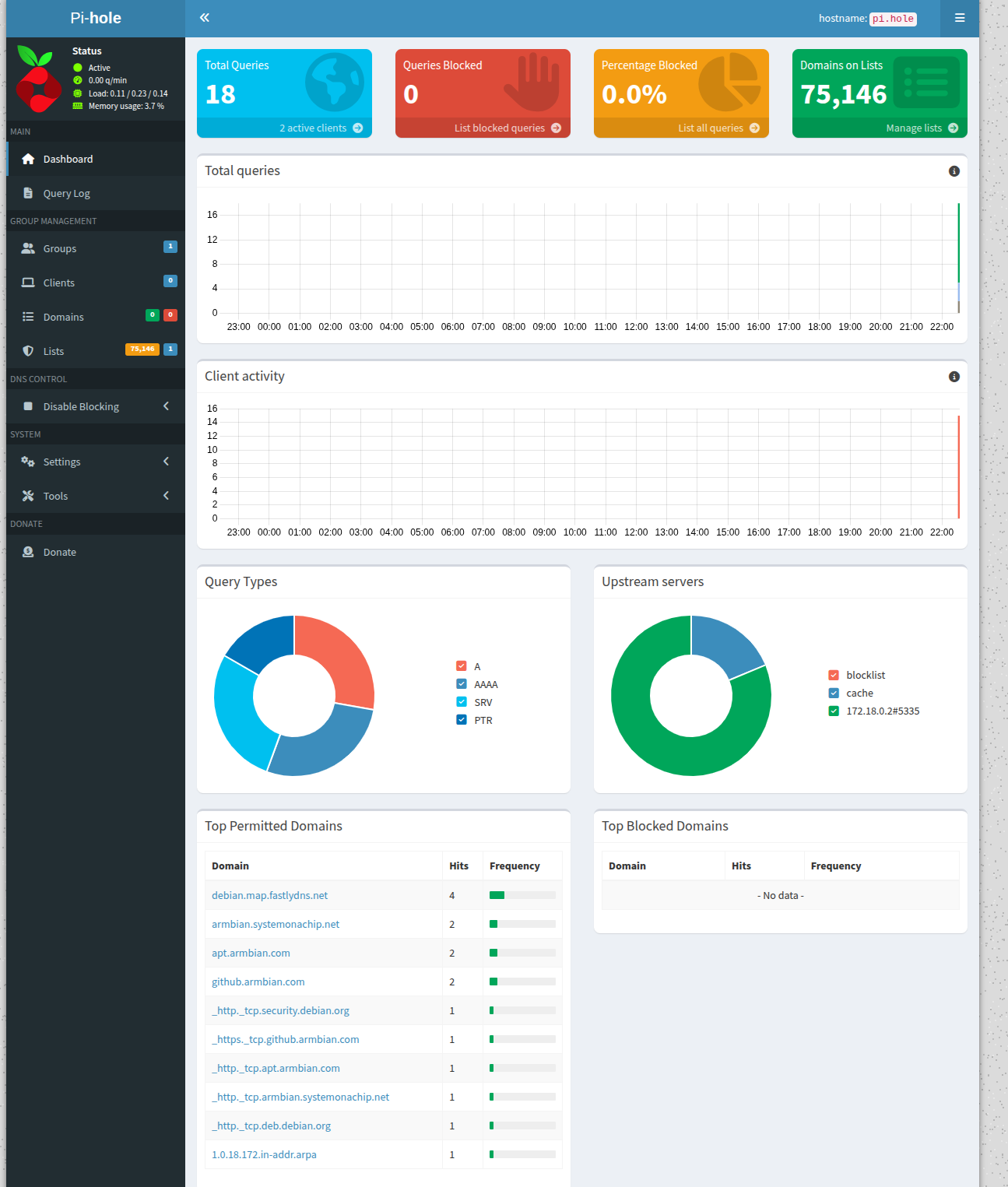Viewport: 1008px width, 1187px height.
Task: Click info icon on Total queries panel
Action: [x=954, y=171]
